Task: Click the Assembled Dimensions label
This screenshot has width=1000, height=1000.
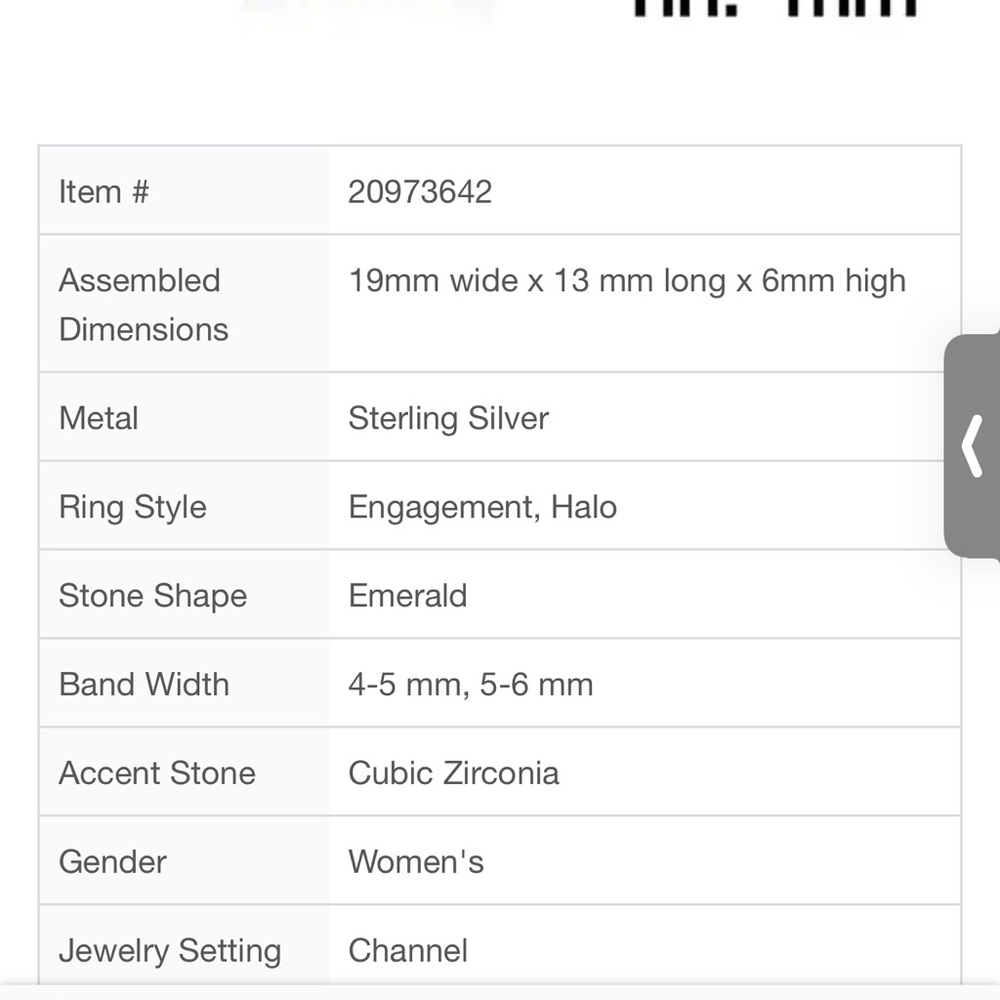Action: pos(143,304)
